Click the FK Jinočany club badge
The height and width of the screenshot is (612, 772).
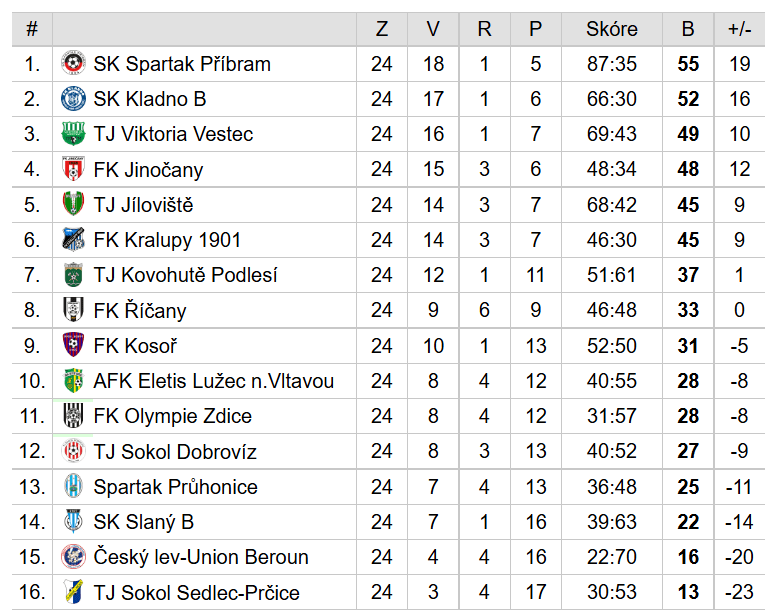[x=73, y=169]
